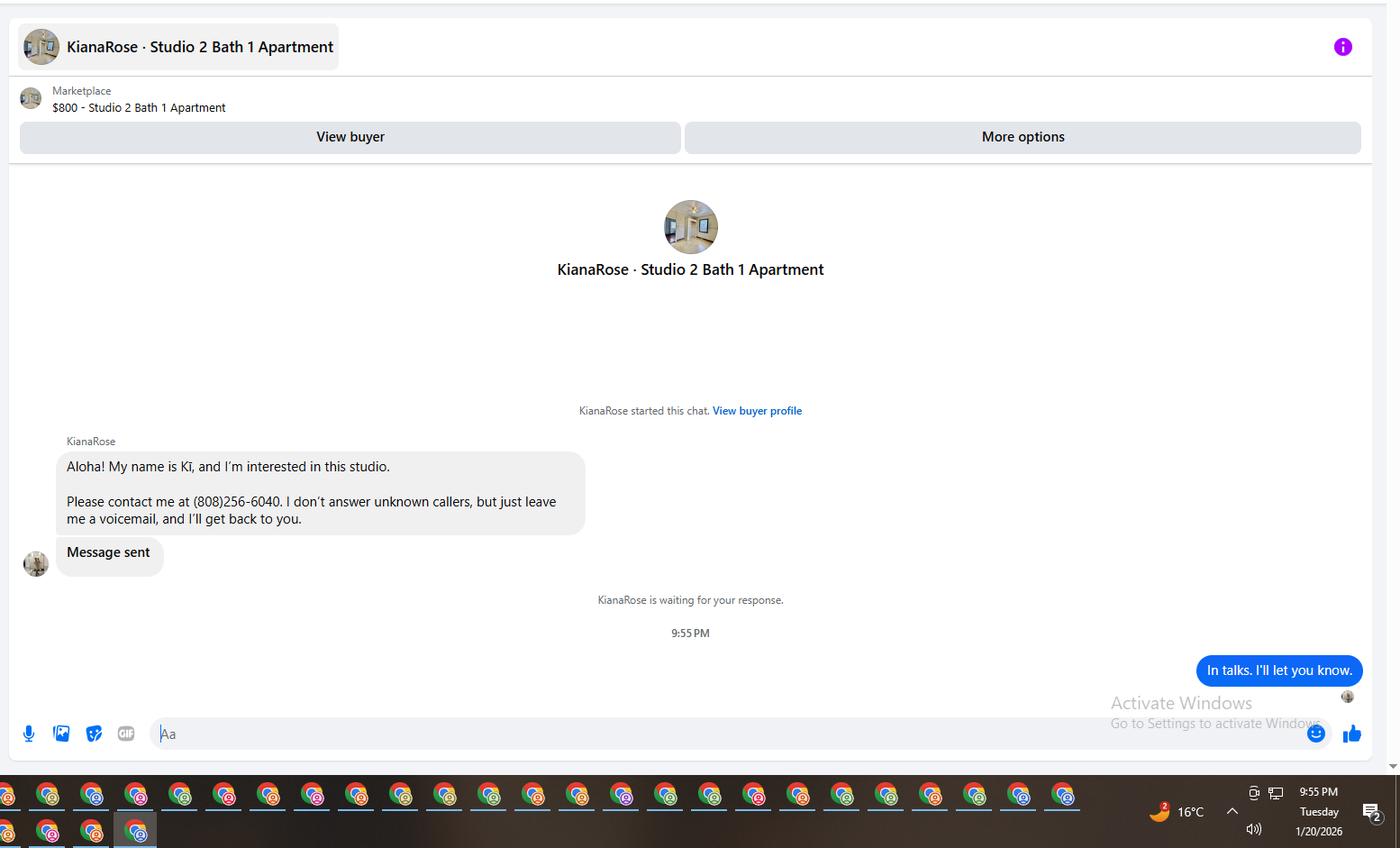Click the Meet Now camera icon in the tray

(x=1254, y=793)
